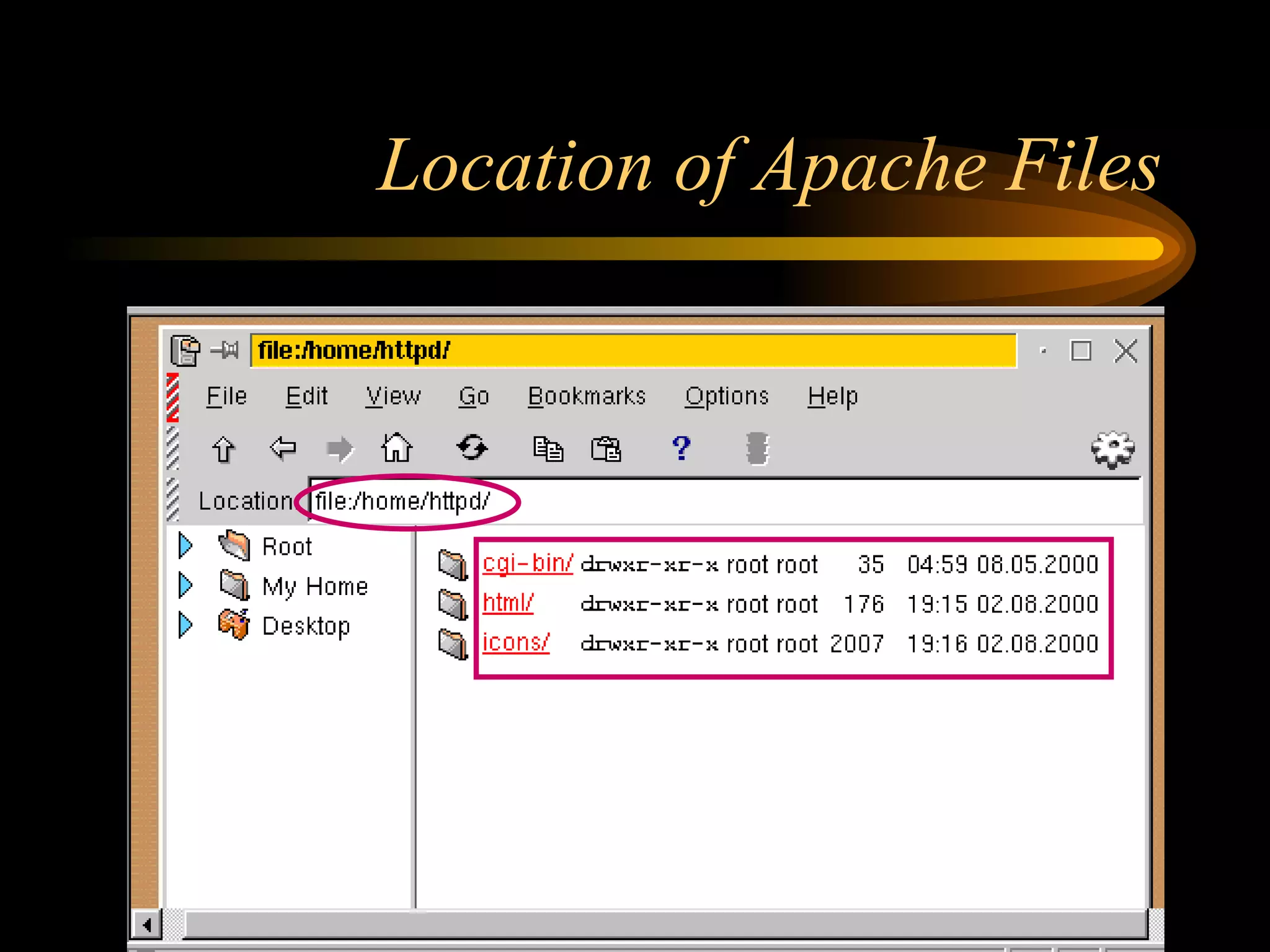1270x952 pixels.
Task: Click the horizontal scrollbar left arrow
Action: click(x=147, y=925)
